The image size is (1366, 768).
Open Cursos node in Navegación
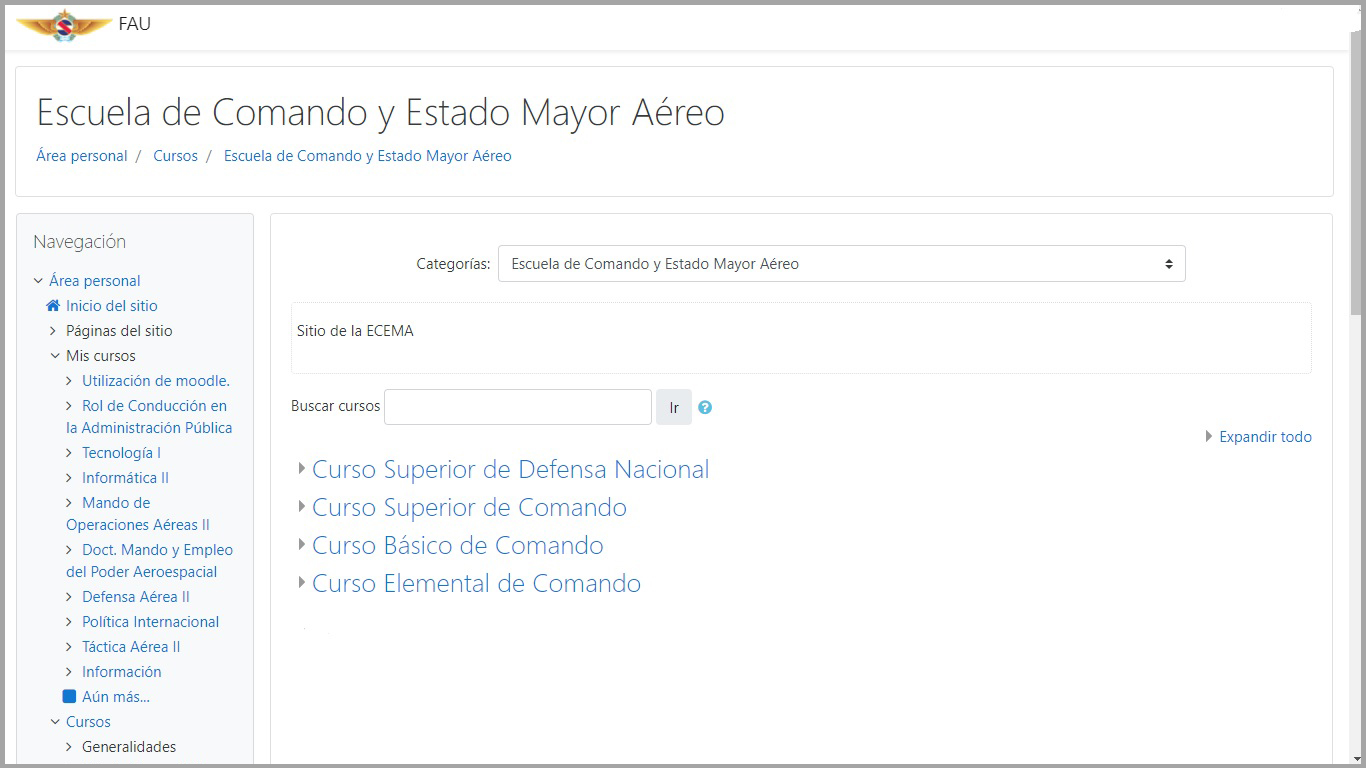[88, 722]
